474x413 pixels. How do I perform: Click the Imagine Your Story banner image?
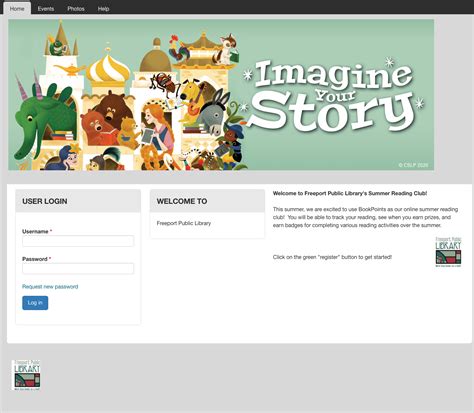click(x=221, y=95)
